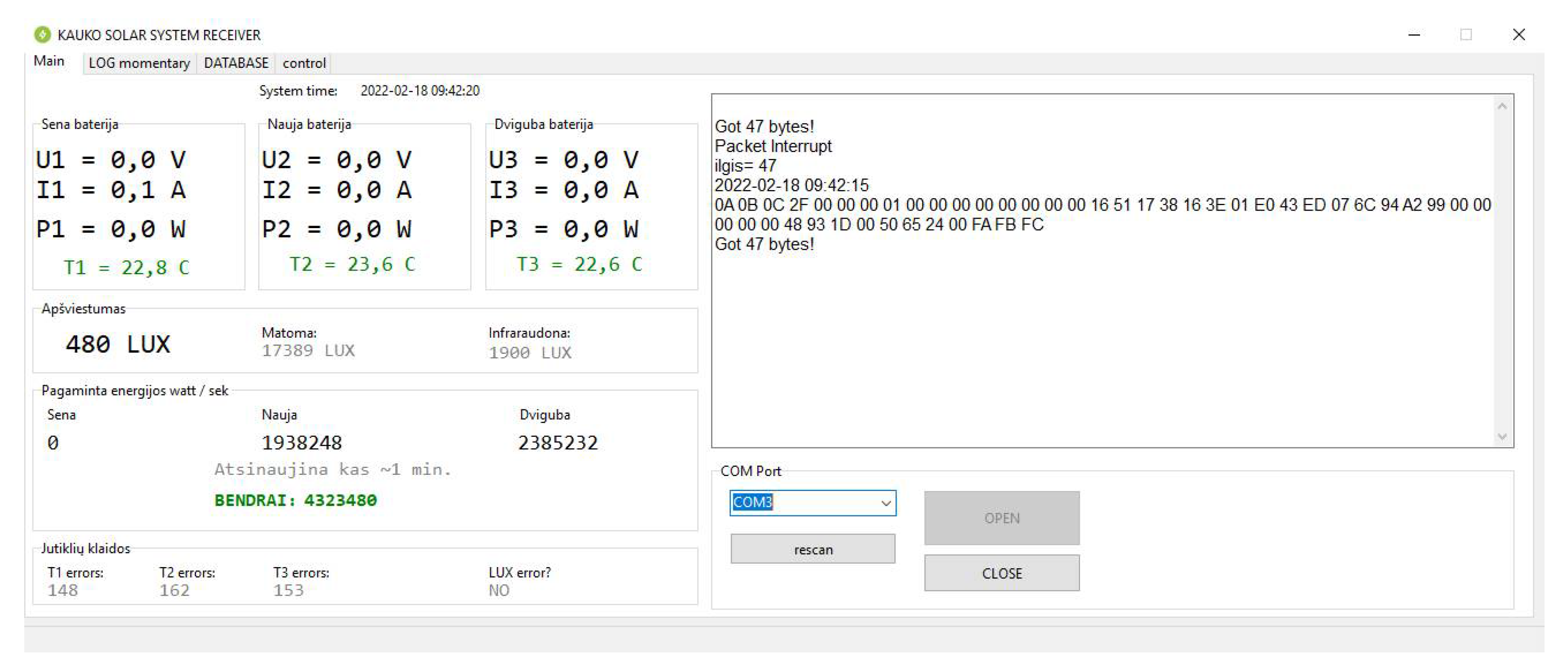Expand the COM3 port dropdown arrow
This screenshot has width=1568, height=671.
[x=886, y=503]
